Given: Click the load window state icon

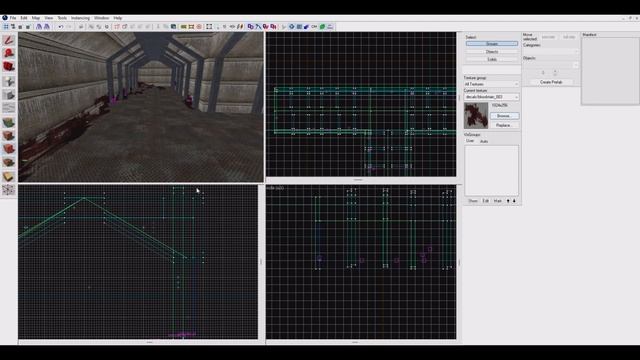Looking at the screenshot, I should [x=39, y=27].
